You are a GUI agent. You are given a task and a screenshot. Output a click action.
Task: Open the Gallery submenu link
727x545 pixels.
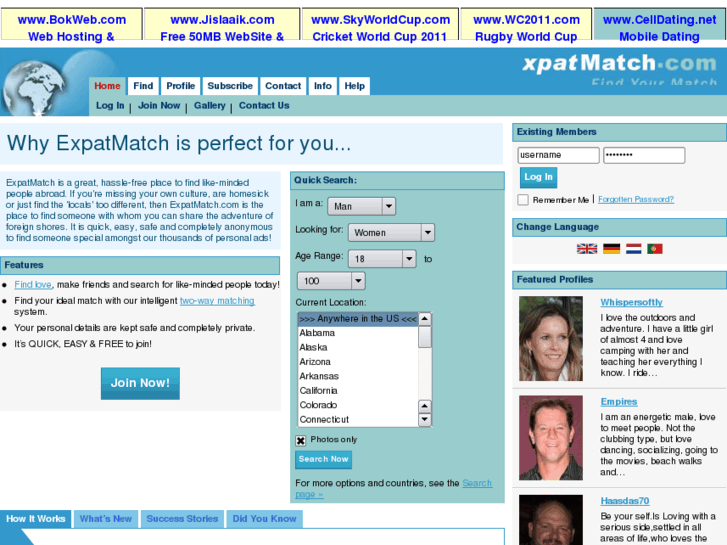click(x=210, y=106)
